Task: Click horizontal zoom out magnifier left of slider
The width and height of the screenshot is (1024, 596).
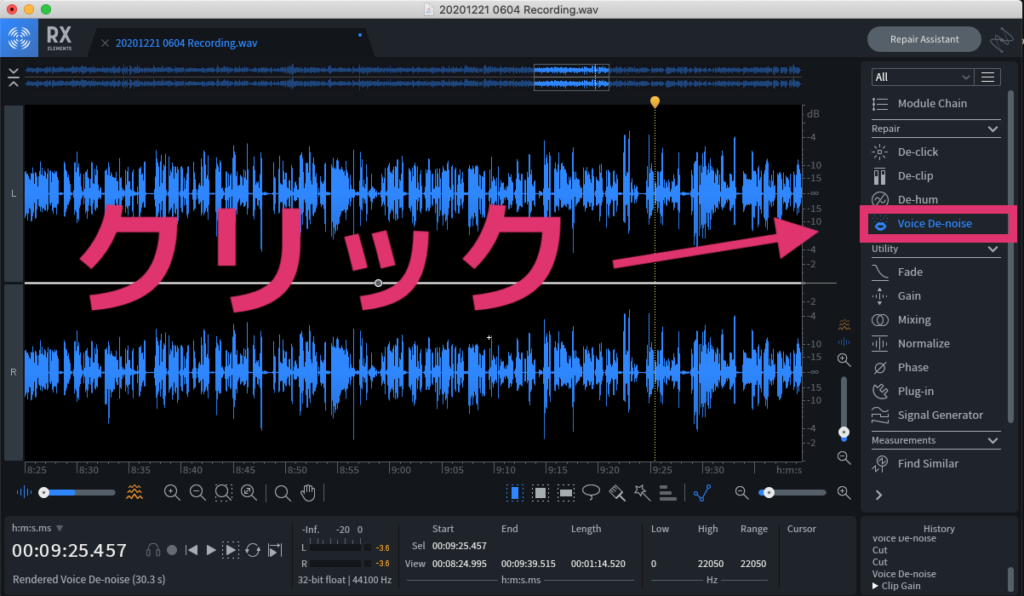Action: tap(741, 493)
